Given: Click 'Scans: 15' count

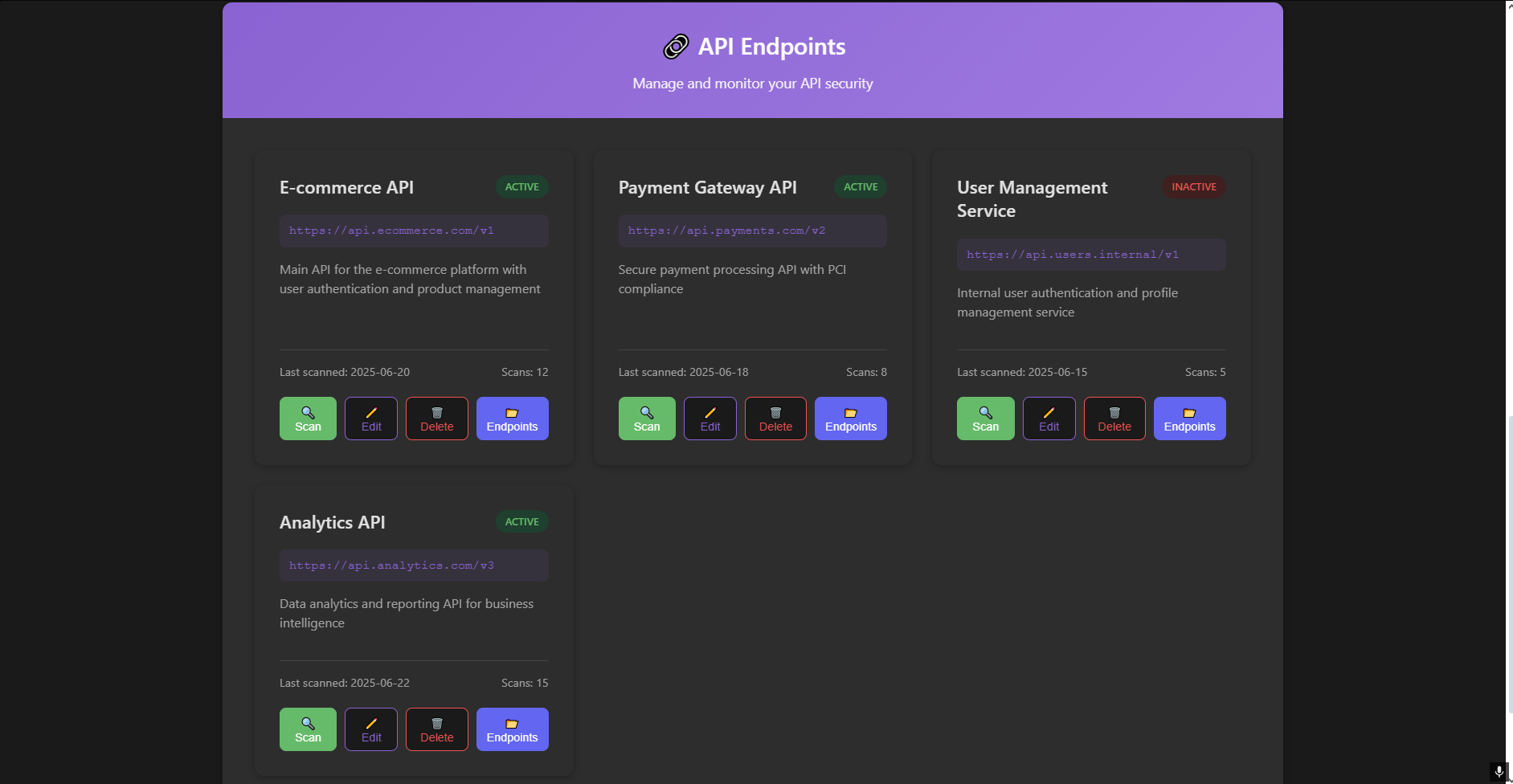Looking at the screenshot, I should pyautogui.click(x=525, y=683).
